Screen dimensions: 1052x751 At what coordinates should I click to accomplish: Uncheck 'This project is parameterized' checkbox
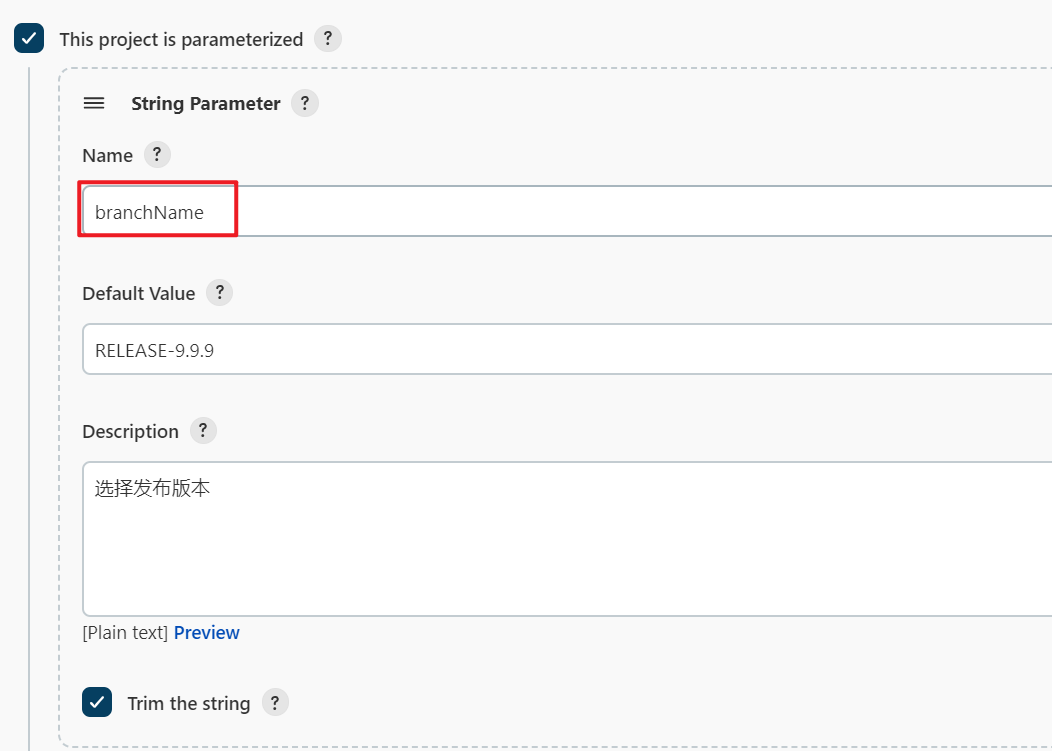click(29, 38)
